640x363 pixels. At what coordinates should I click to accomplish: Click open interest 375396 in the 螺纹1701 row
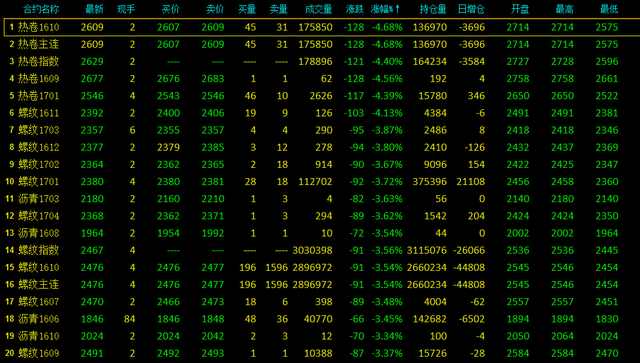pyautogui.click(x=430, y=181)
